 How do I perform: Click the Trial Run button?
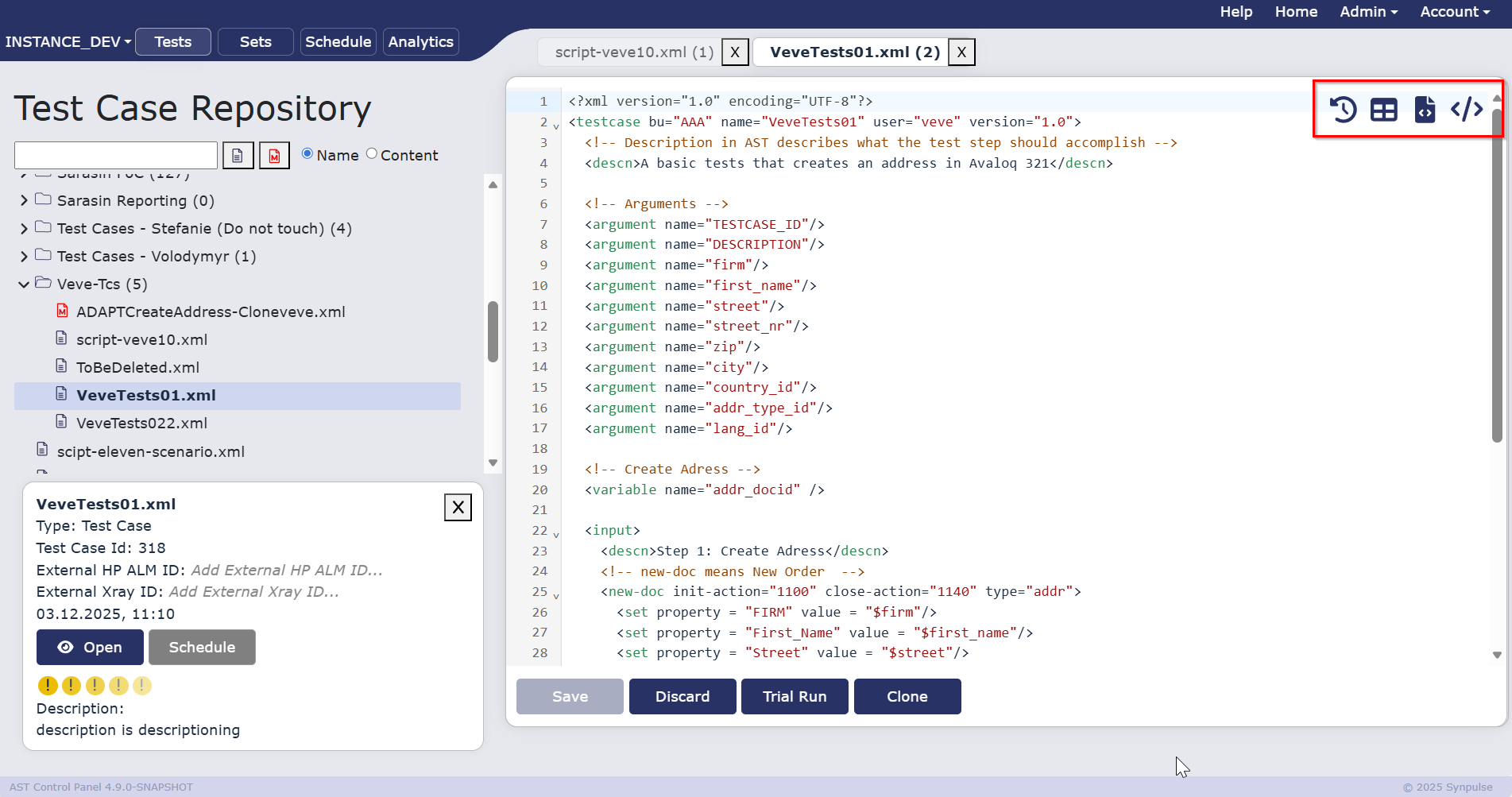[795, 697]
